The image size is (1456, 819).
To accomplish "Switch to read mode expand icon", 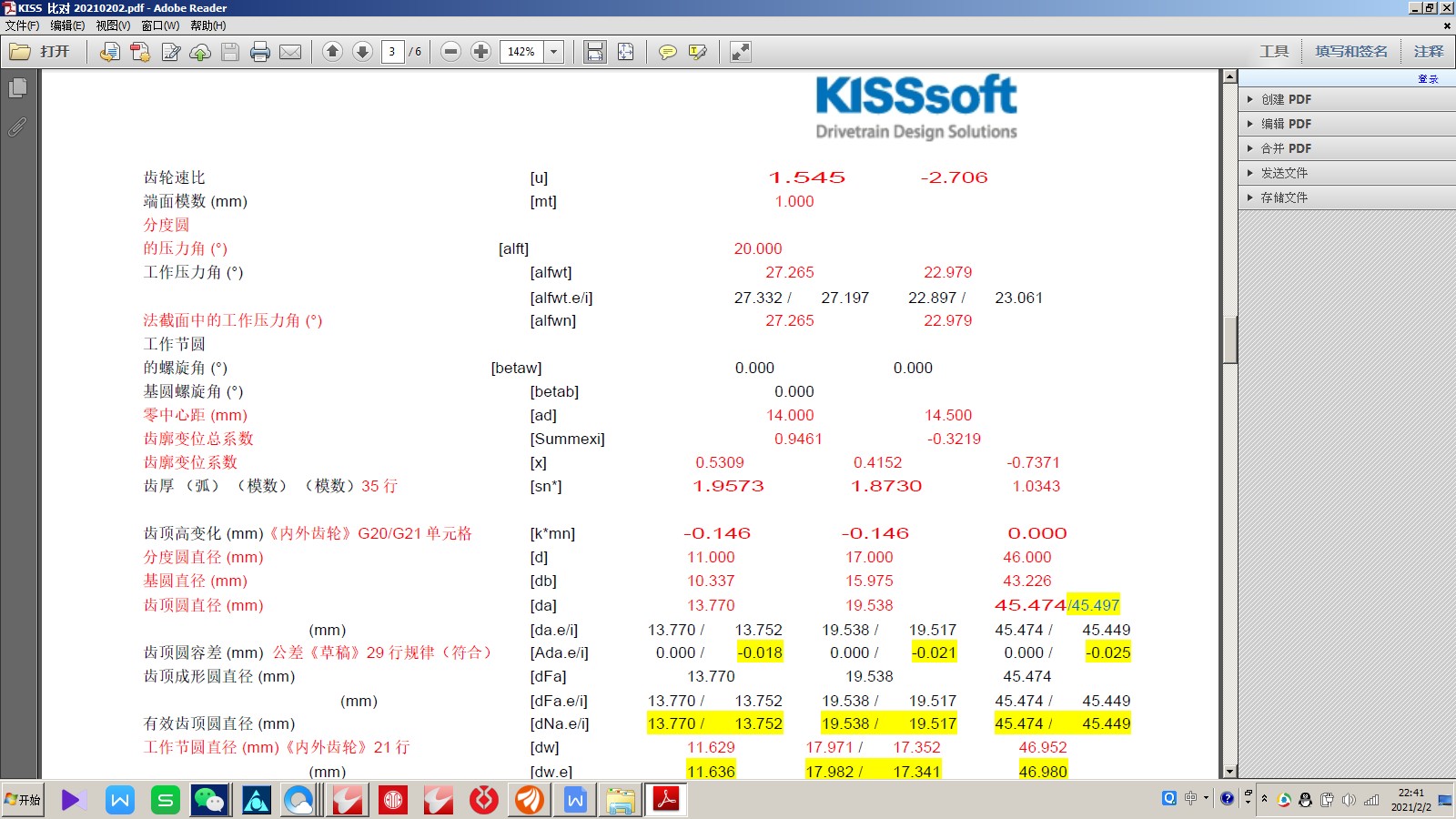I will click(741, 52).
